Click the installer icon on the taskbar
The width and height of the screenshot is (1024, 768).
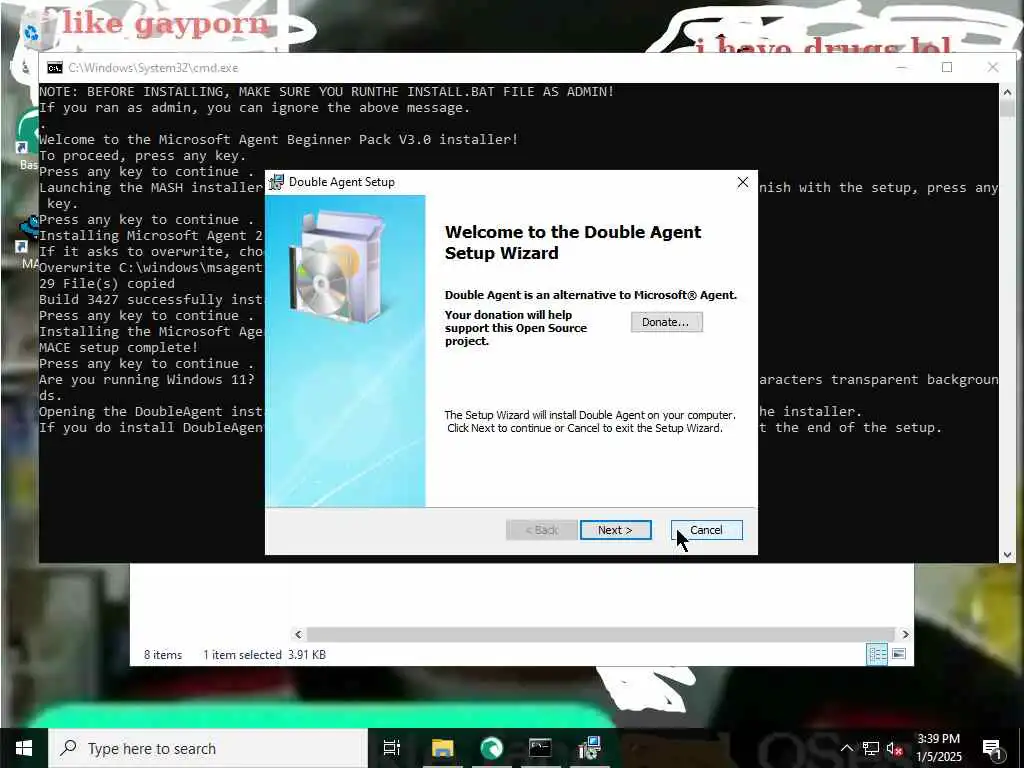589,748
